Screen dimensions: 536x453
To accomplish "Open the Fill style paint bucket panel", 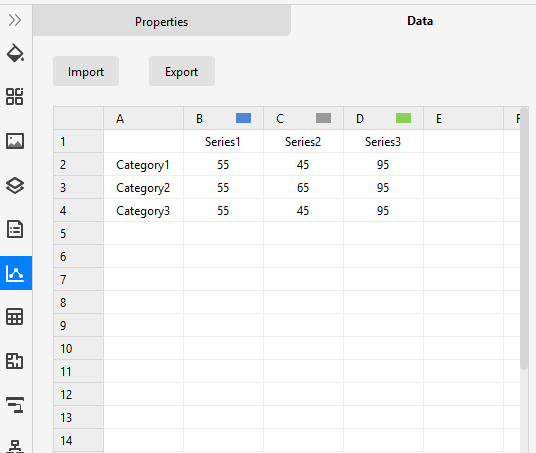I will pos(15,53).
